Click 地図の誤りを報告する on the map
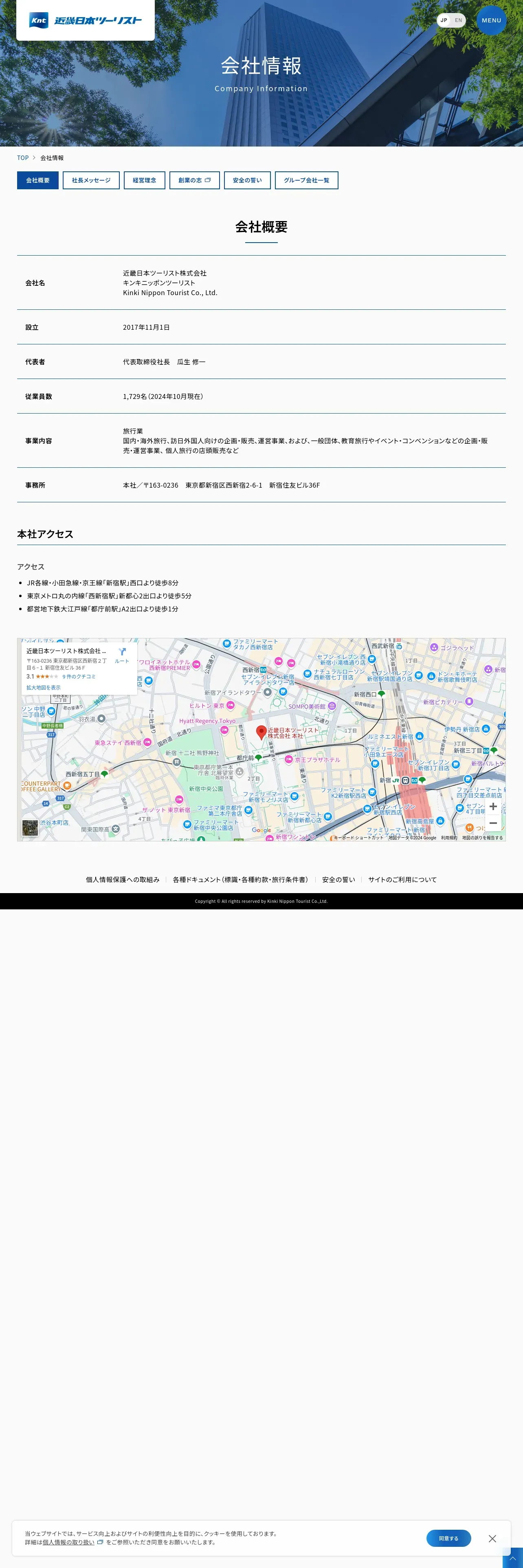The height and width of the screenshot is (1568, 523). coord(482,838)
